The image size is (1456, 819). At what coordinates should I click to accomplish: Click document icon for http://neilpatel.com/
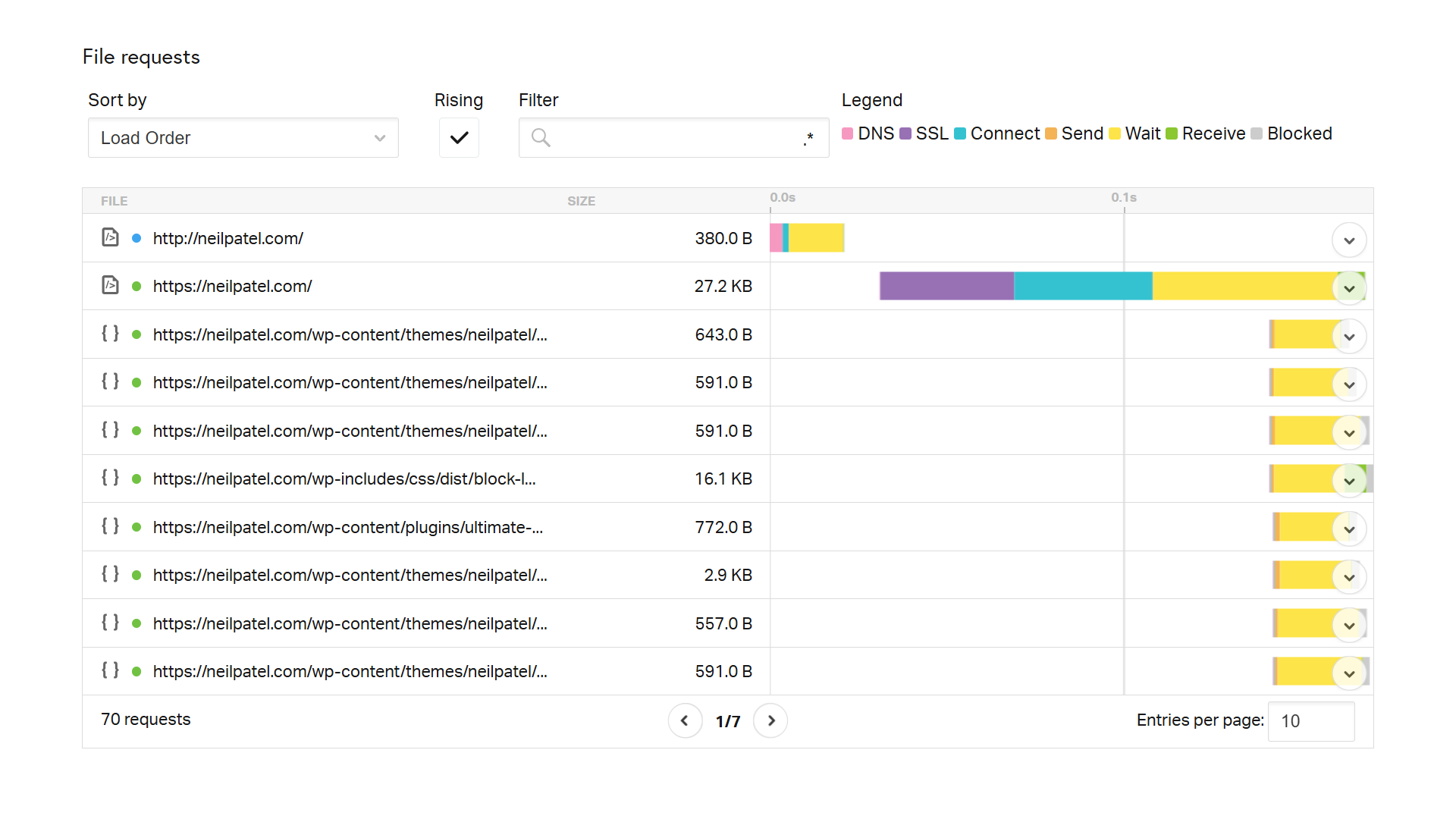(x=111, y=237)
